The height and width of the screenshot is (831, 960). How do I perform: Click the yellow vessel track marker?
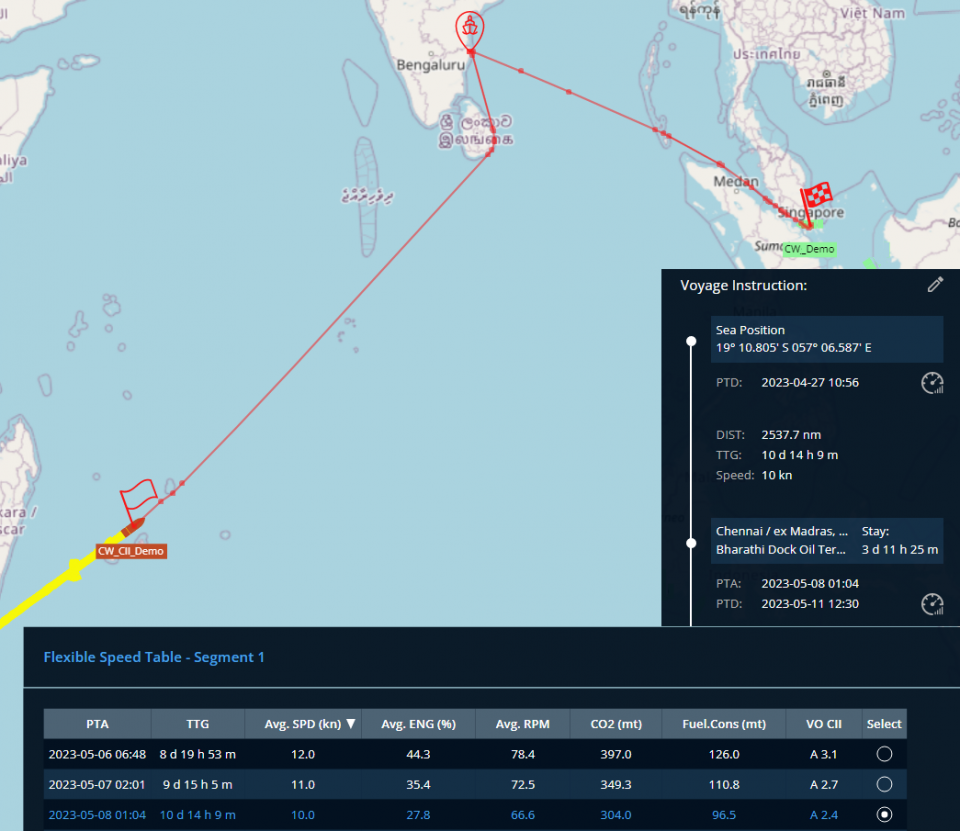pyautogui.click(x=74, y=569)
